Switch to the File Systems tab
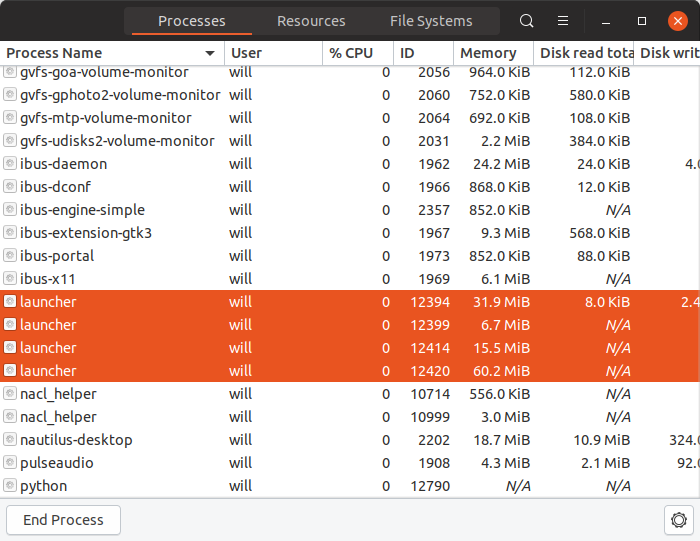Screen dimensions: 700x541 tap(431, 21)
